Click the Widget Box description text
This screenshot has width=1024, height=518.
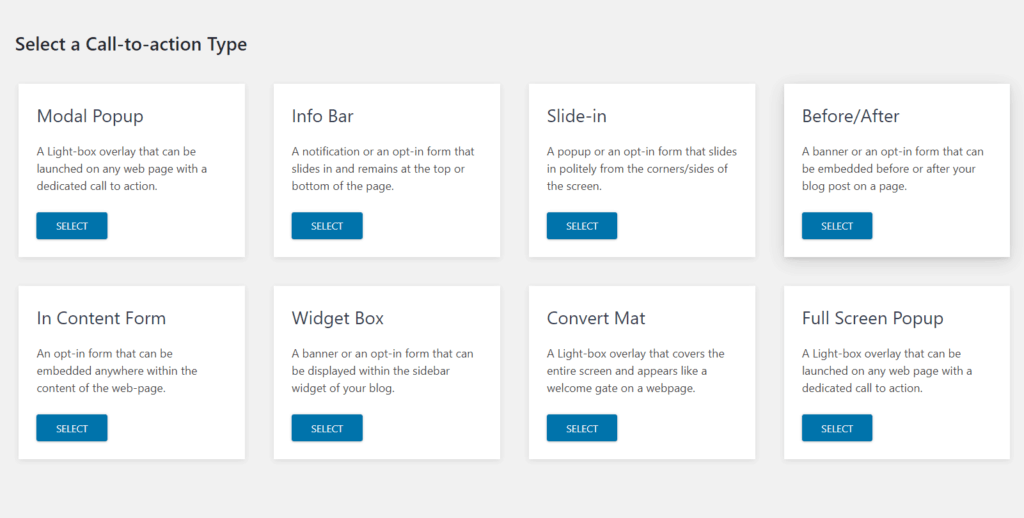383,370
